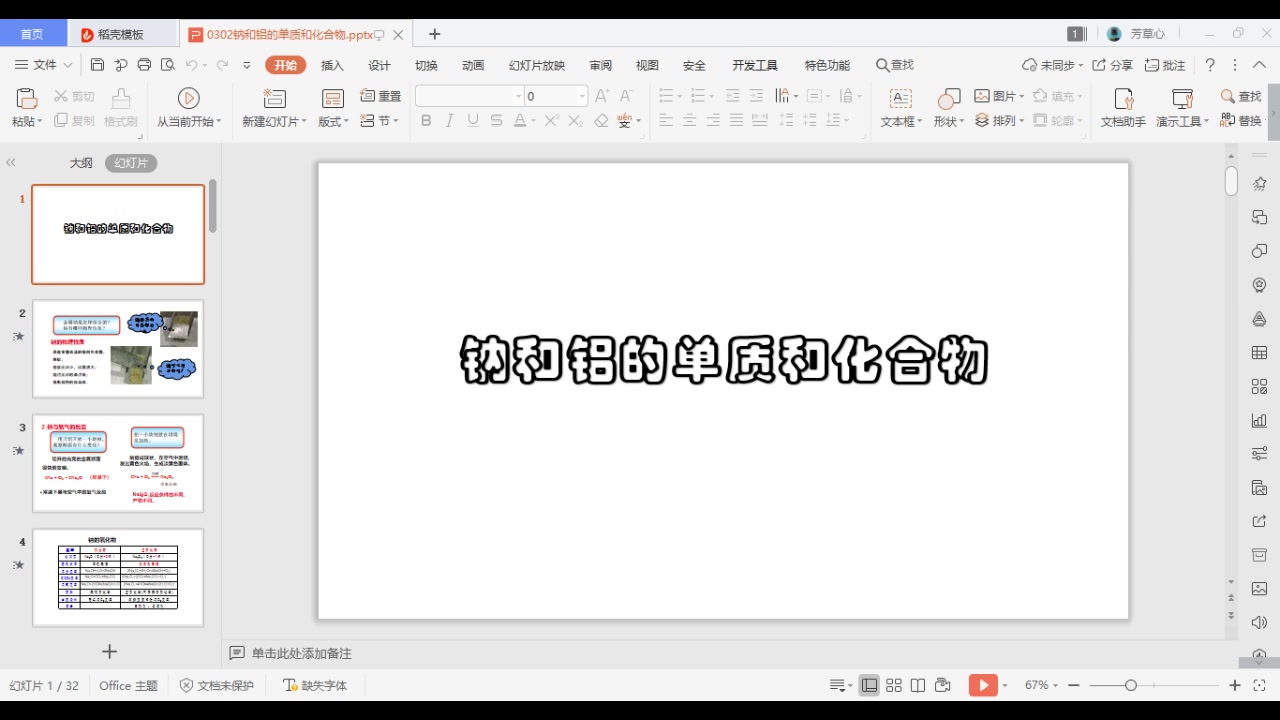
Task: Switch to the 动画 (Animation) ribbon tab
Action: tap(472, 65)
